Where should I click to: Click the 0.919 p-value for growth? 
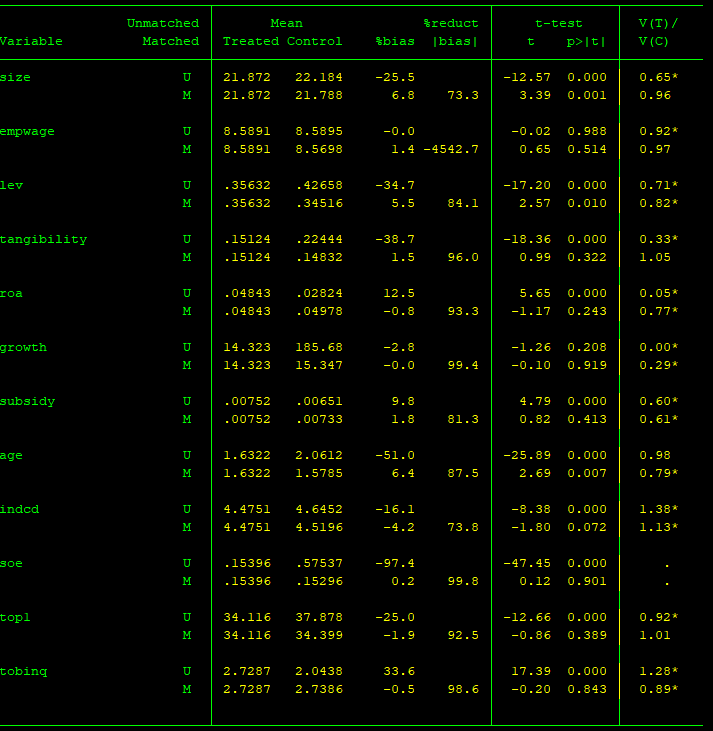click(587, 366)
